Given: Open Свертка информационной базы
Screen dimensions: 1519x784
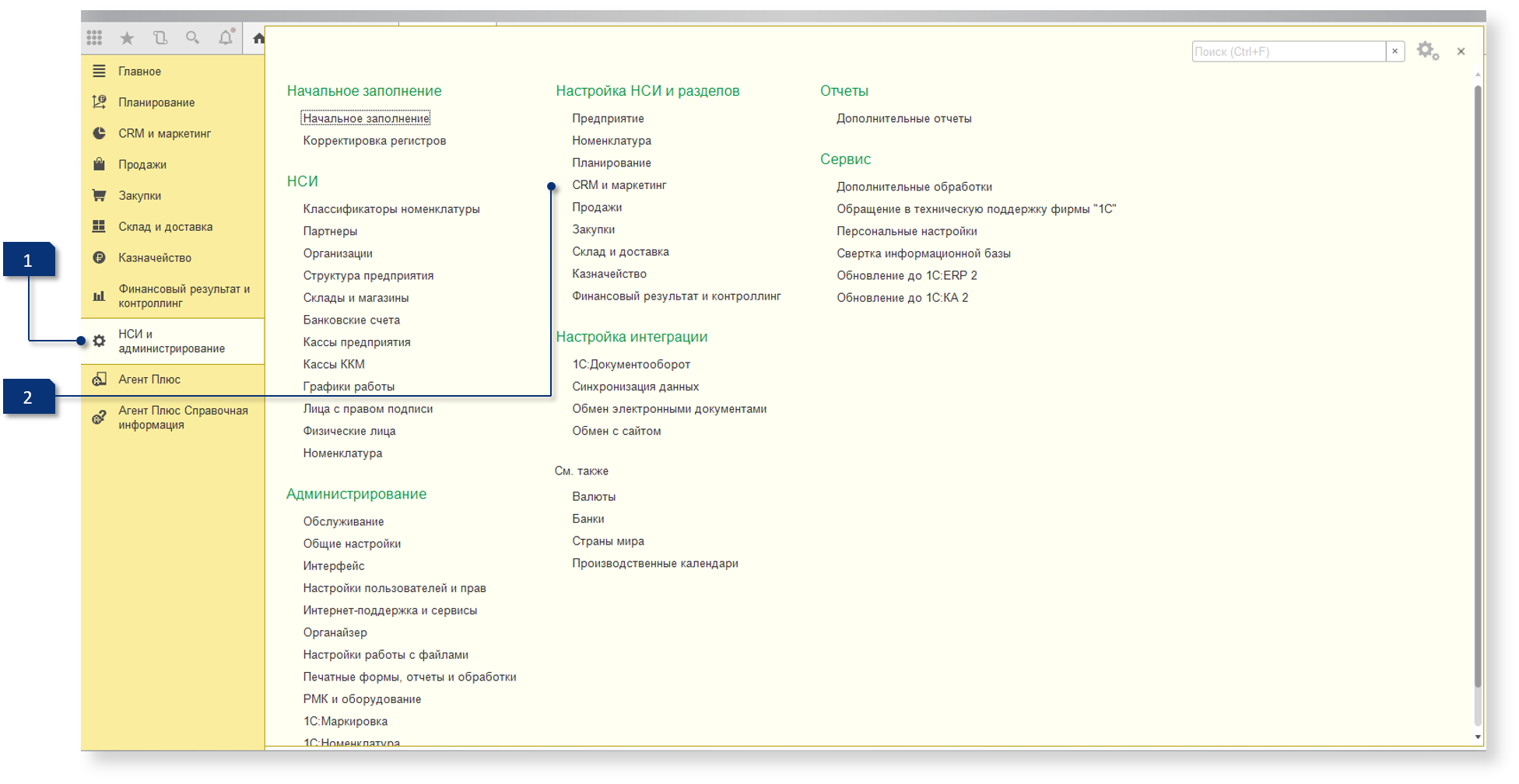Looking at the screenshot, I should pyautogui.click(x=924, y=253).
